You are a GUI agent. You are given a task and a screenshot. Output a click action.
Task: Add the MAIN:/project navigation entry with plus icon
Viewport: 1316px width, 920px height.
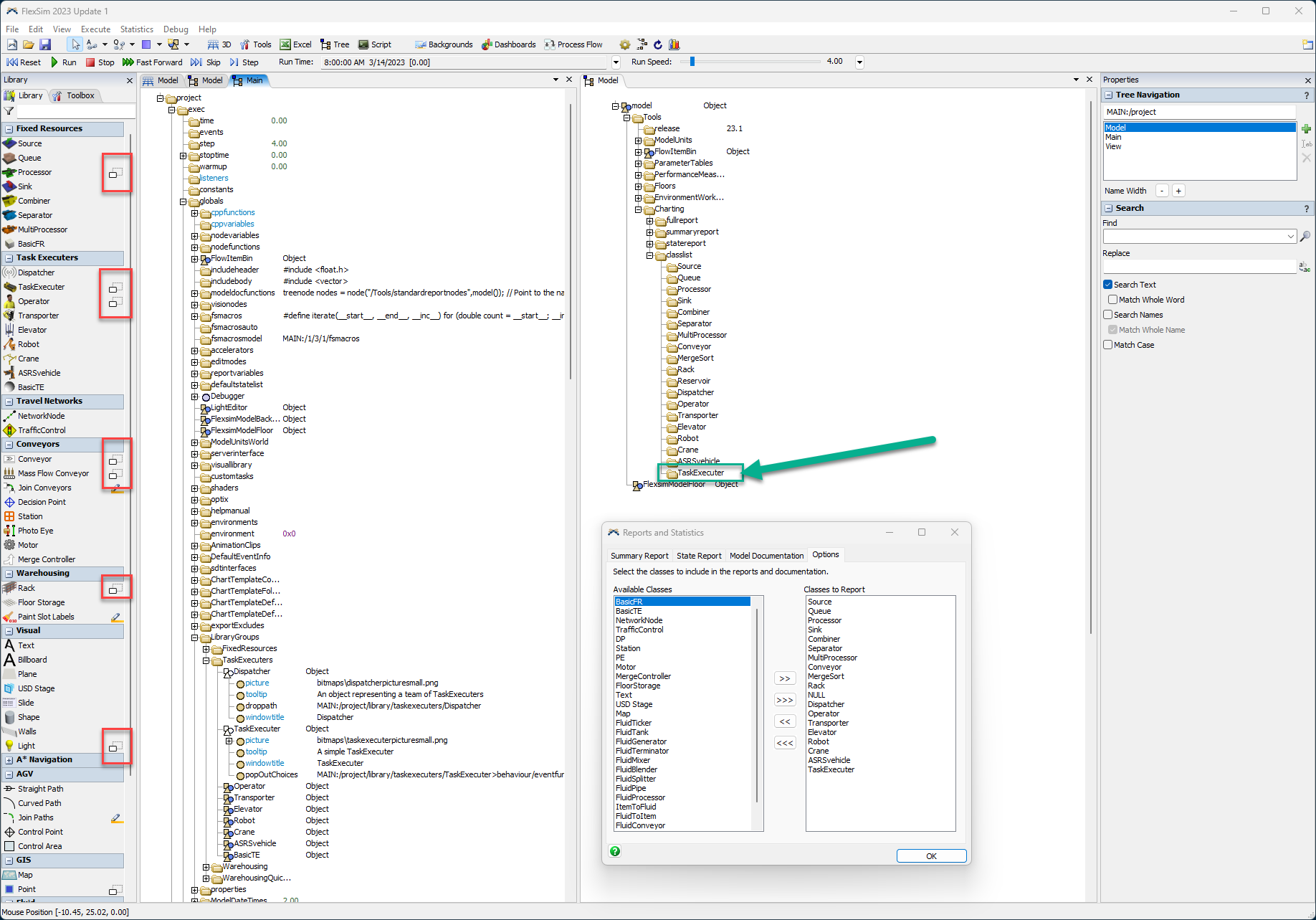(1306, 129)
